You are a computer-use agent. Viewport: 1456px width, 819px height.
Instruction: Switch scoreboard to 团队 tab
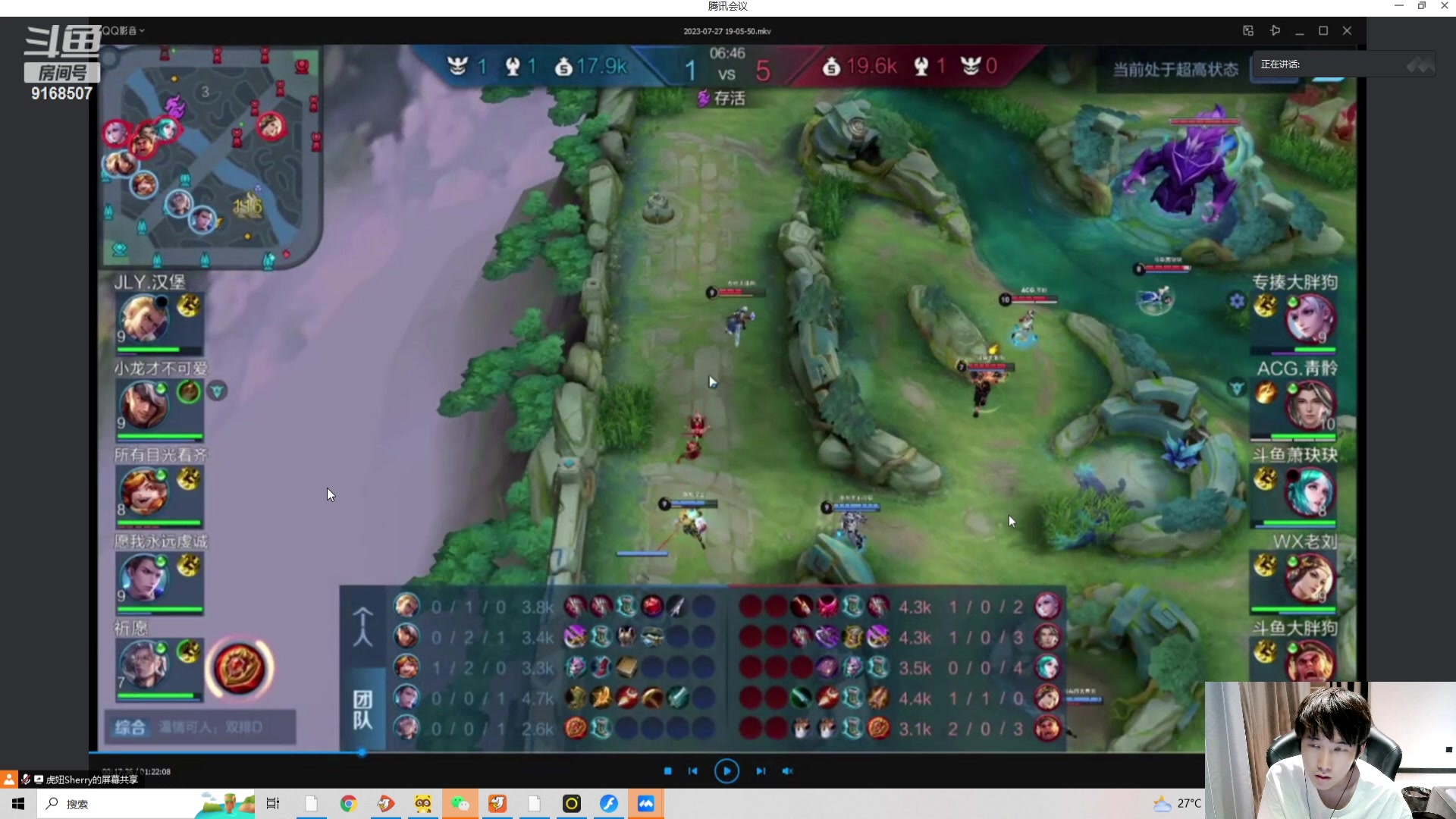tap(362, 710)
